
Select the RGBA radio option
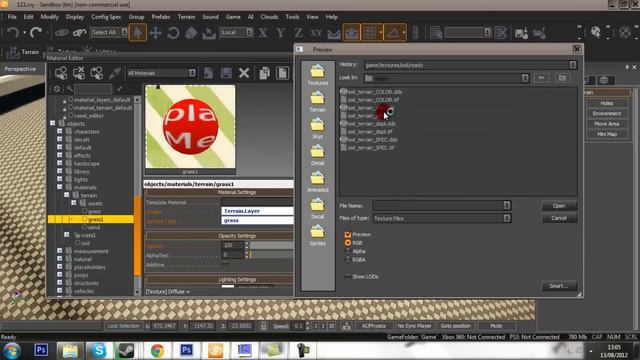click(x=348, y=259)
